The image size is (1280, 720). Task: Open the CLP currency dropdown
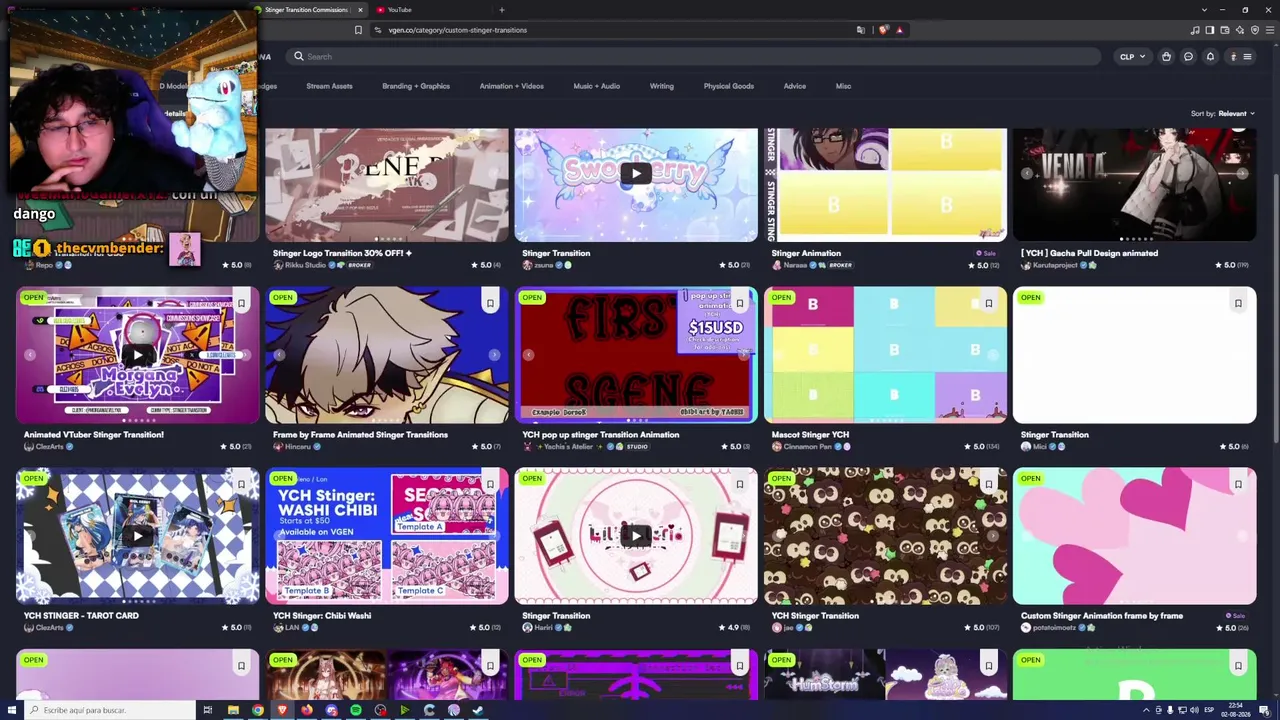(1132, 57)
